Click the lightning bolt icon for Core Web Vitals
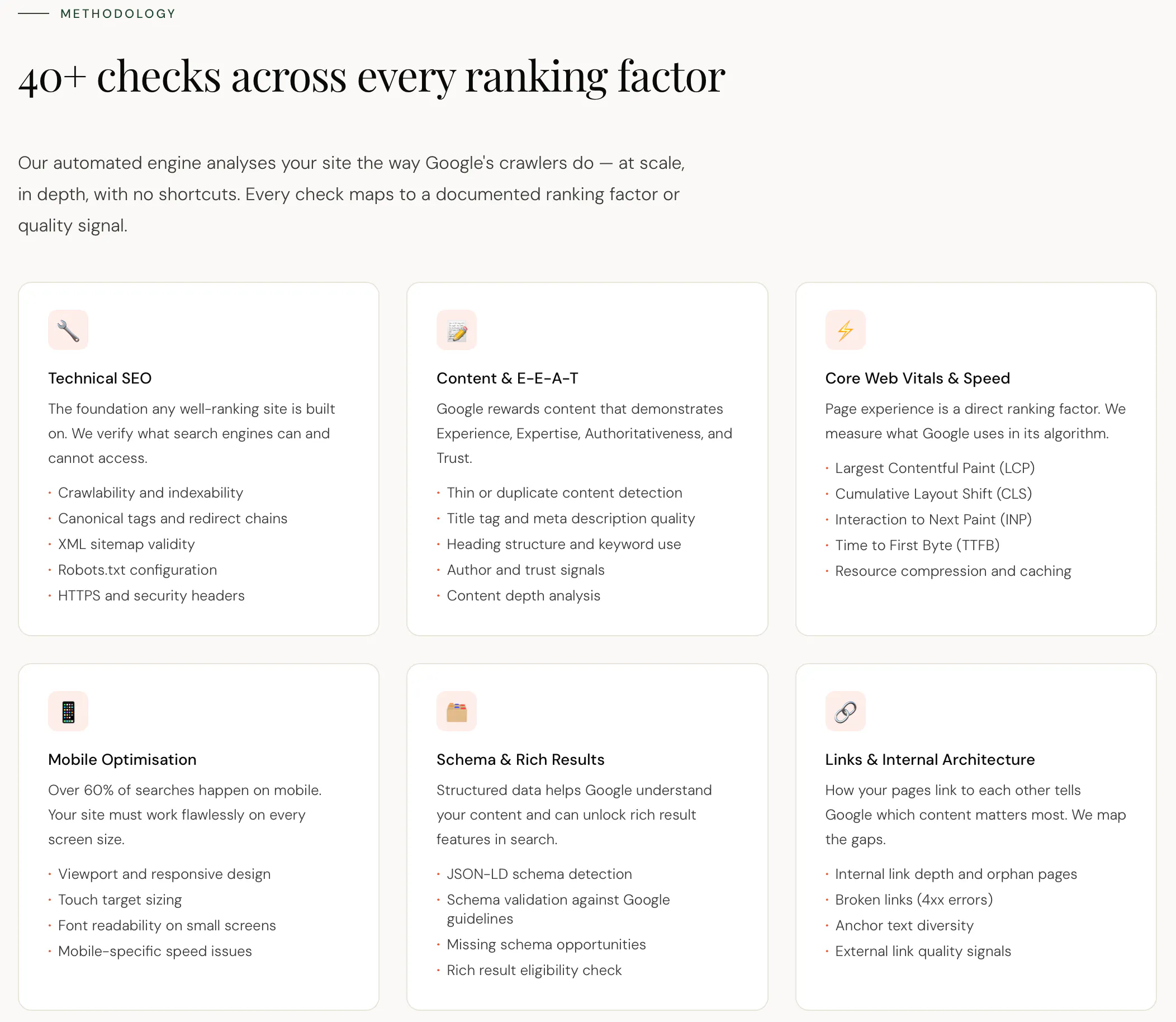The height and width of the screenshot is (1022, 1176). tap(845, 330)
